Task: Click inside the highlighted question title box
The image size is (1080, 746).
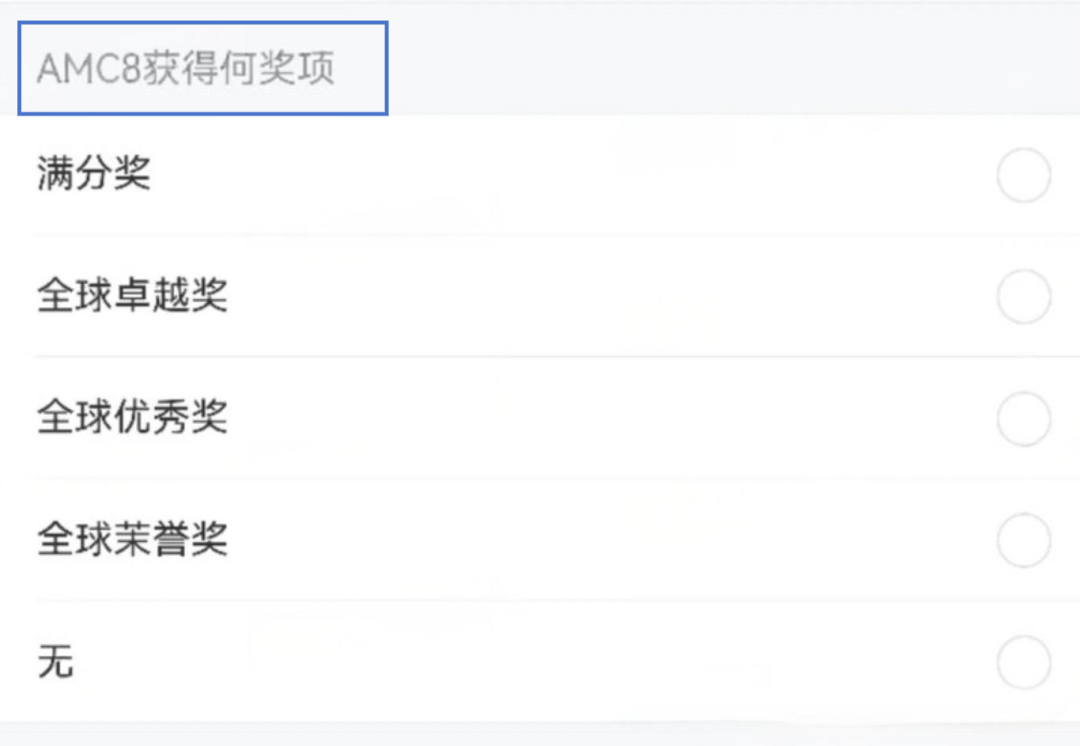Action: pos(202,67)
